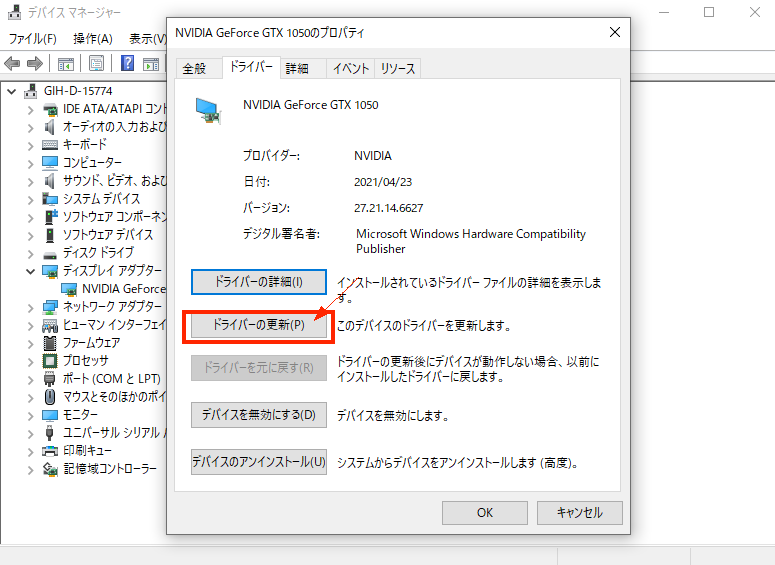Expand the コンピューター node
This screenshot has height=565, width=775.
pos(31,164)
